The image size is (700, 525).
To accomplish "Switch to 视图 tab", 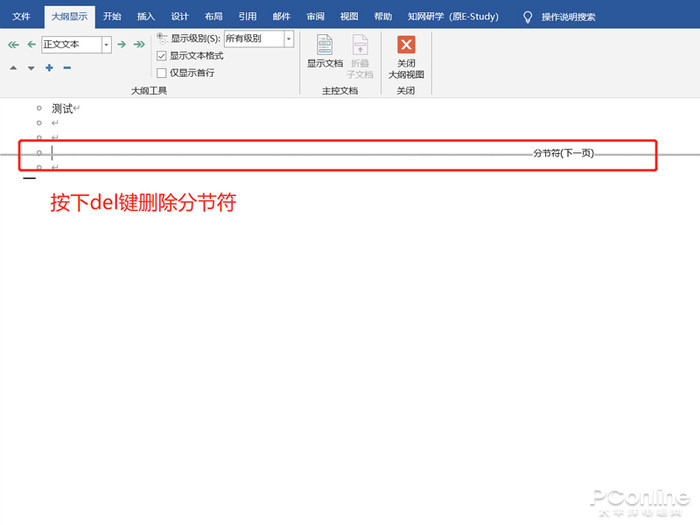I will [349, 17].
